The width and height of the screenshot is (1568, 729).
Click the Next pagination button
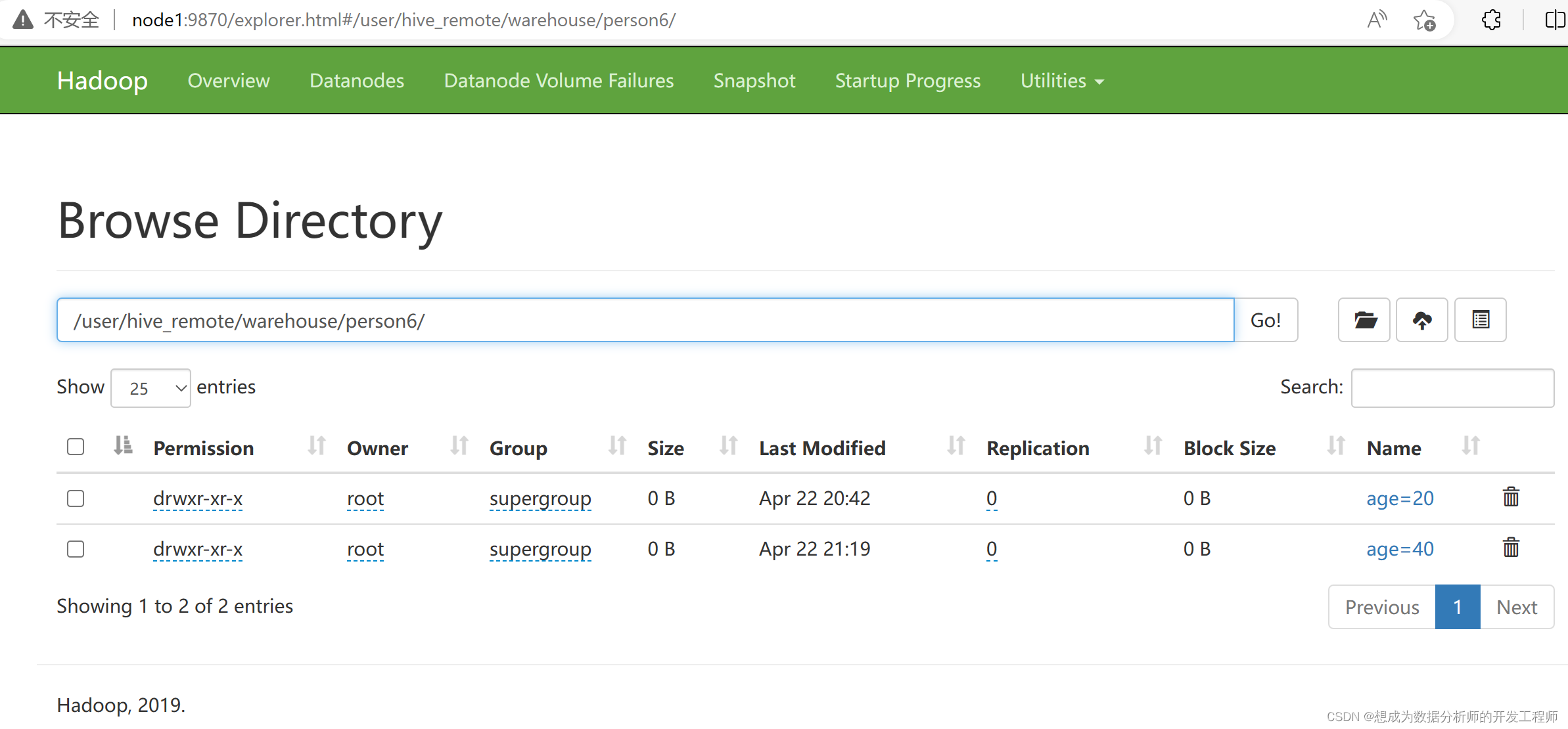coord(1516,607)
